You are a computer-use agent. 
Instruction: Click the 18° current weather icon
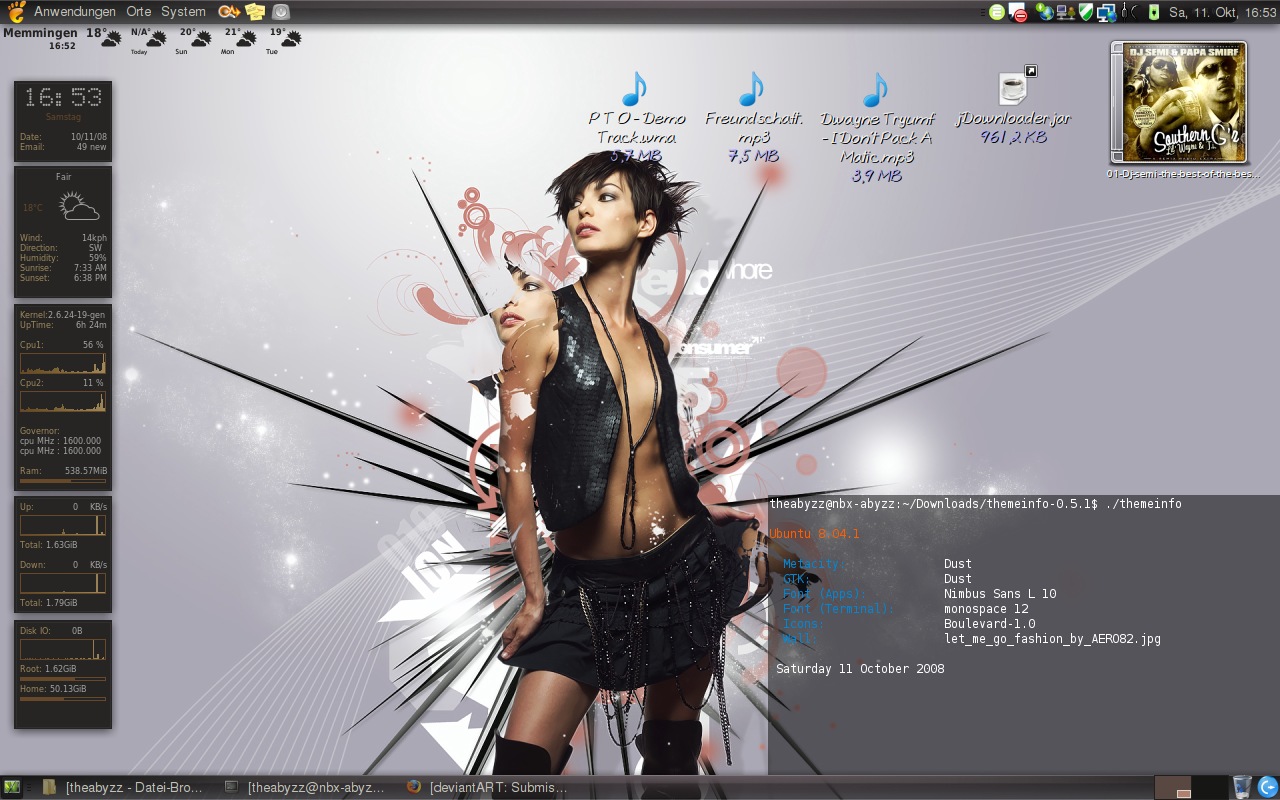(x=113, y=38)
